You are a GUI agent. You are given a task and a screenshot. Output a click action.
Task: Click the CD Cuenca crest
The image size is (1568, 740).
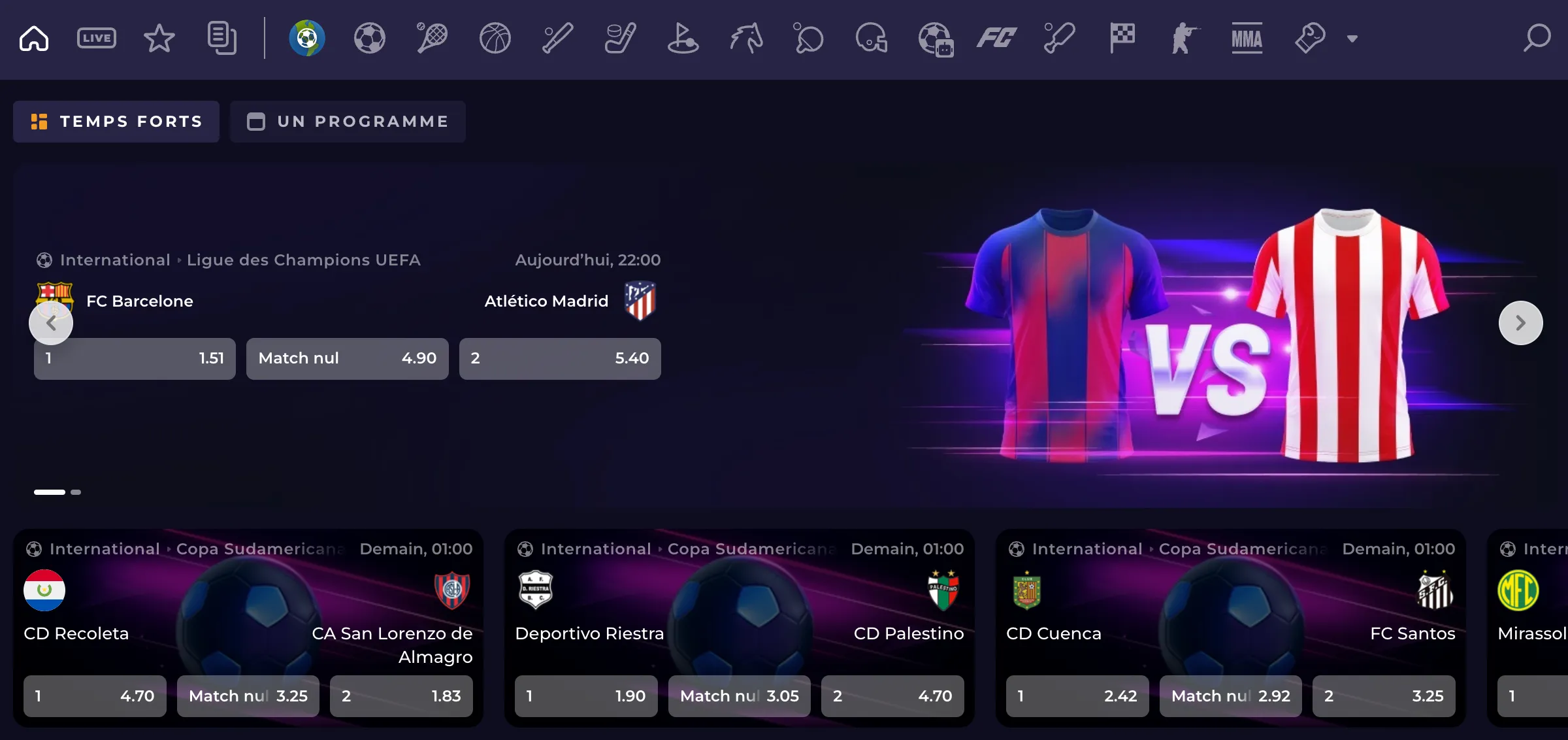point(1027,591)
